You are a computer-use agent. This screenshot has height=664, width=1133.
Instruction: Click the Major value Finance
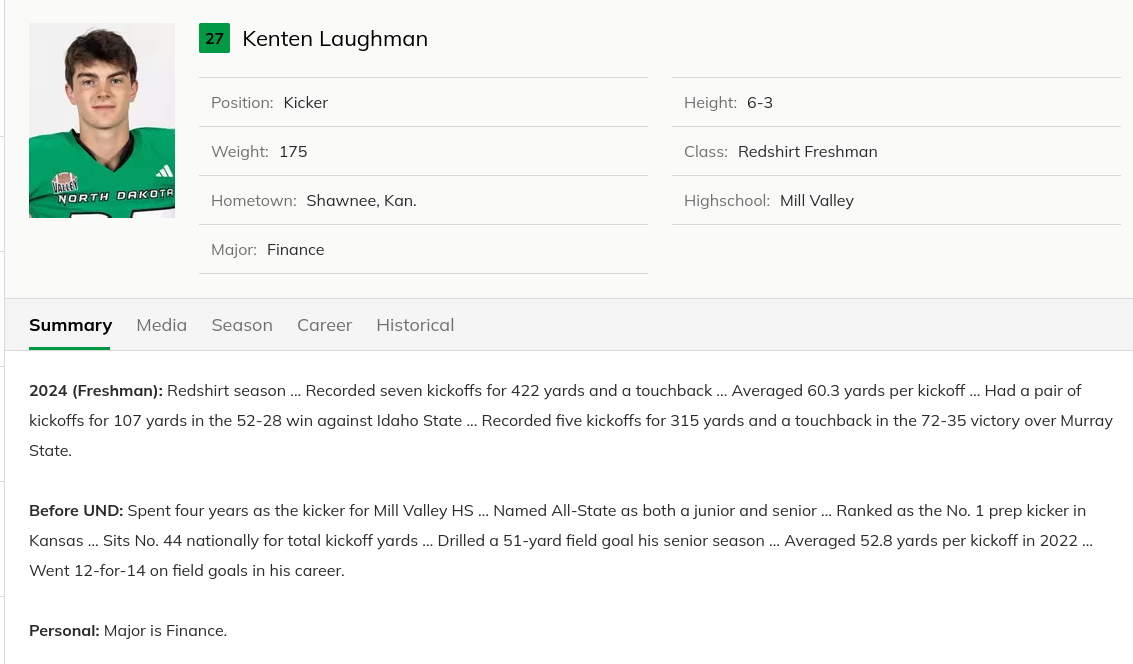(x=295, y=250)
